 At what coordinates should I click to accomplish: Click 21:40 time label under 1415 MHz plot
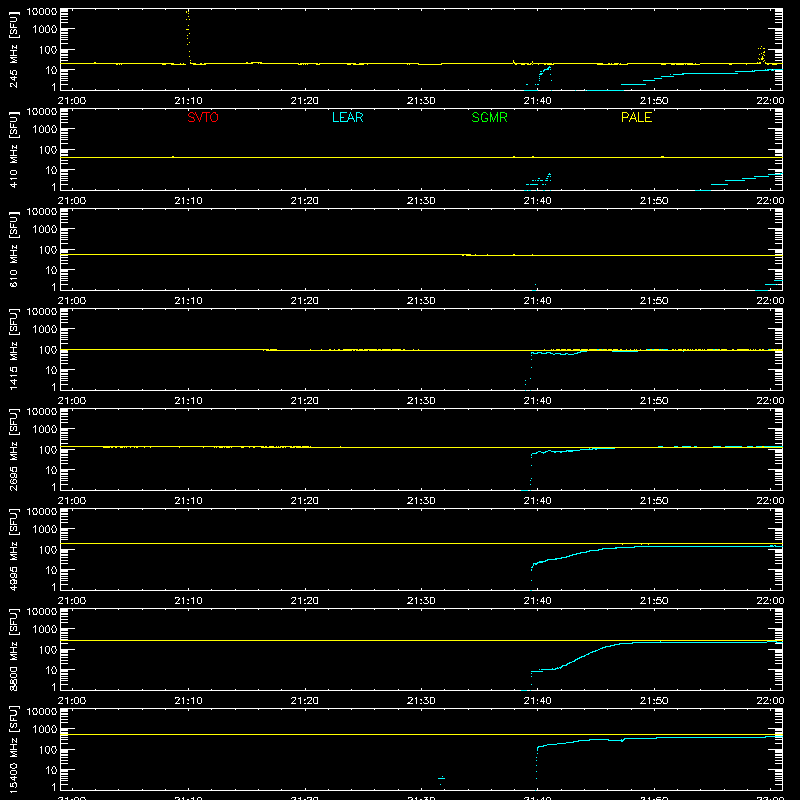pos(537,401)
